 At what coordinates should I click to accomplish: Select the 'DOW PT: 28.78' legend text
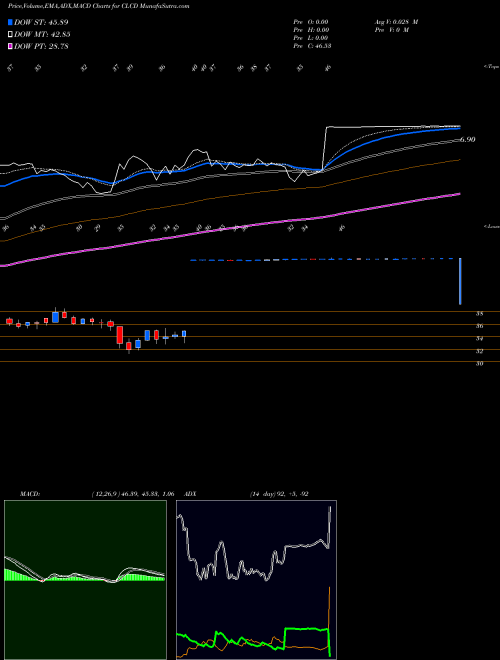click(41, 46)
